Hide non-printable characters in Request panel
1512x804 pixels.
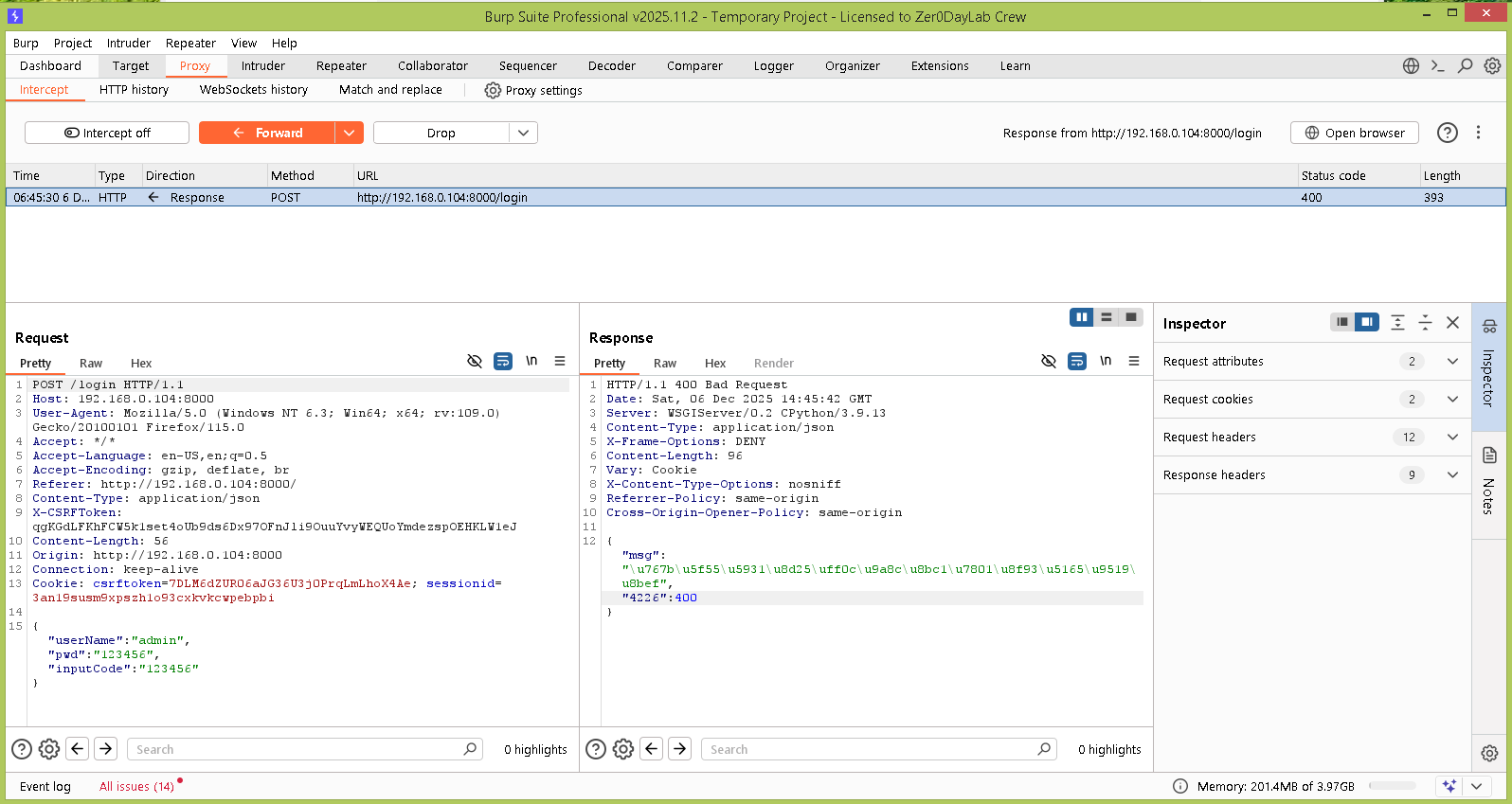pos(475,361)
